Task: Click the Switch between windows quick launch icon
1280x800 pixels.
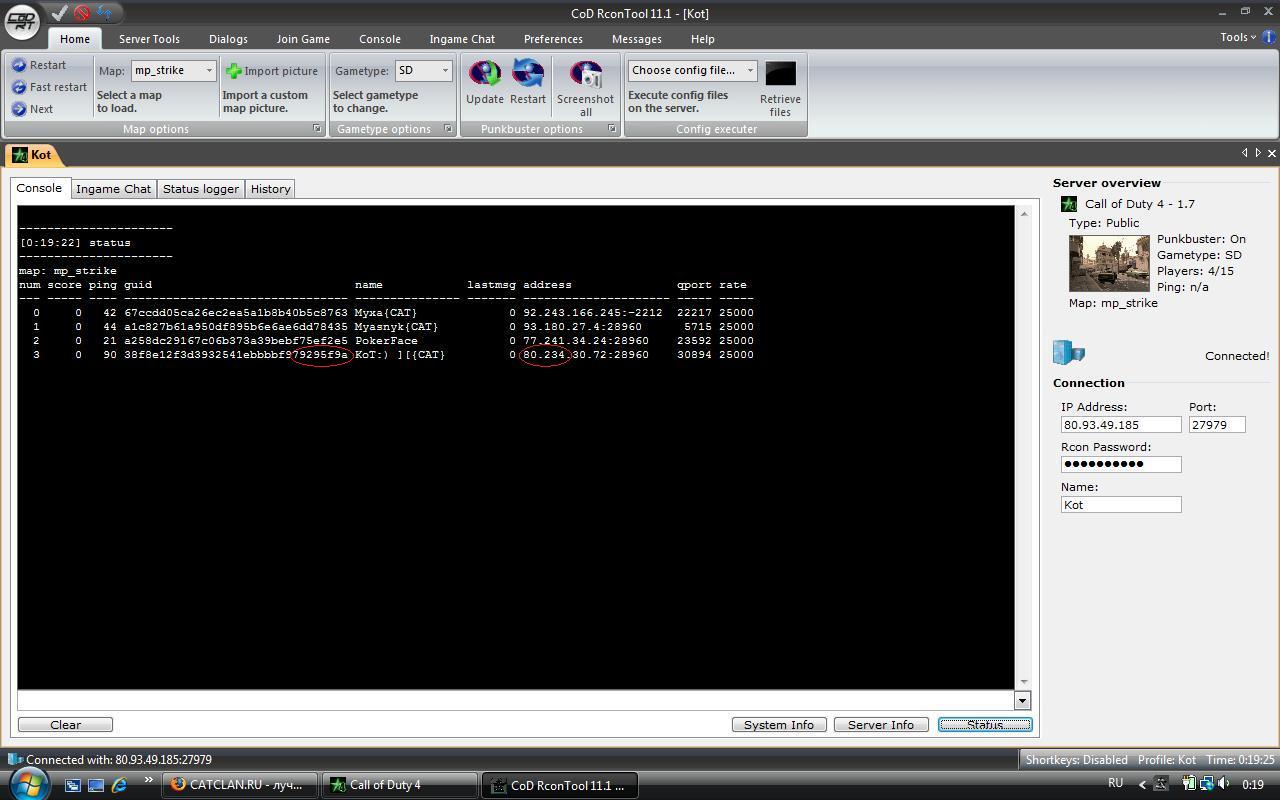Action: 73,785
